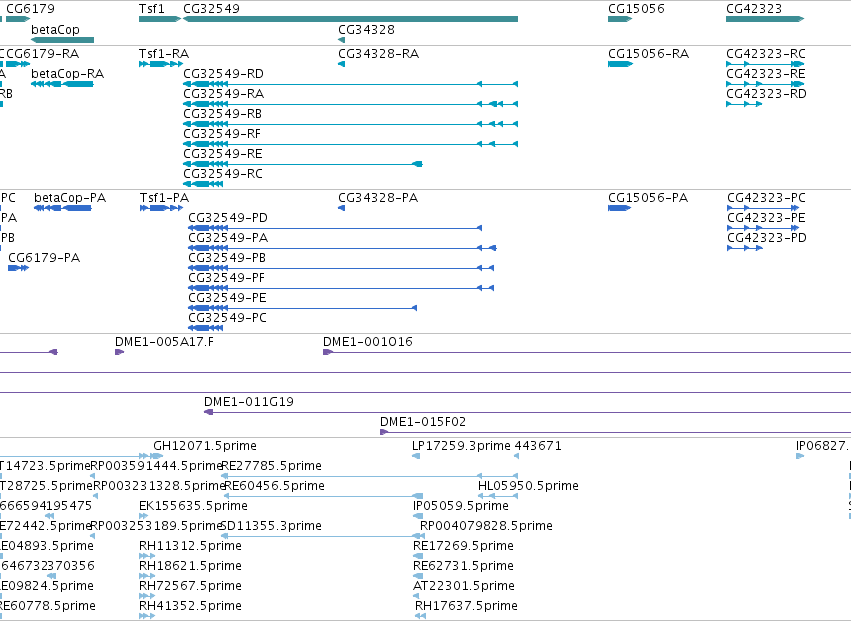The width and height of the screenshot is (851, 621).
Task: Click the SD11355.3prime EST label
Action: click(x=271, y=527)
